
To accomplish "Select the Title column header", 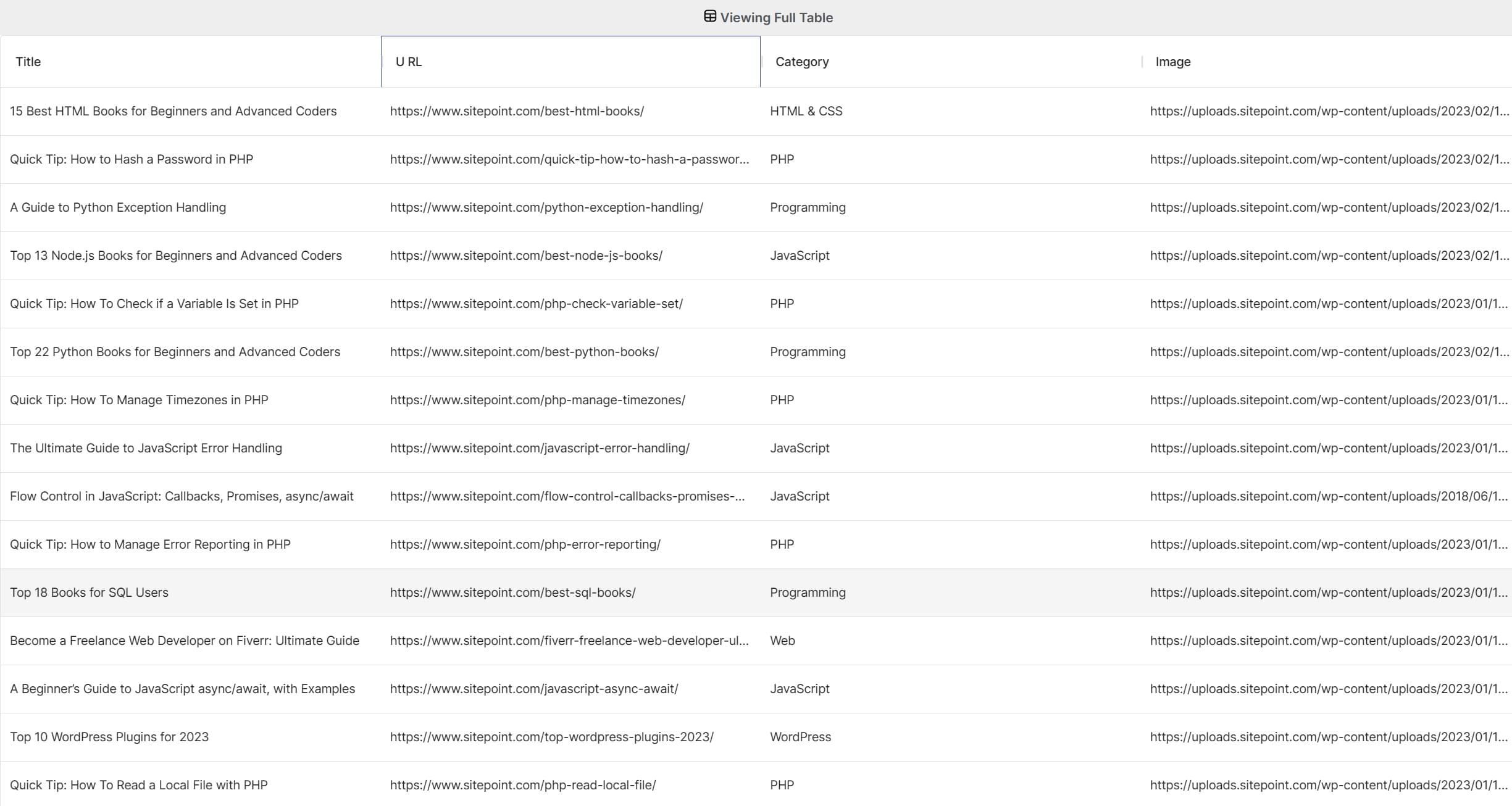I will 28,62.
